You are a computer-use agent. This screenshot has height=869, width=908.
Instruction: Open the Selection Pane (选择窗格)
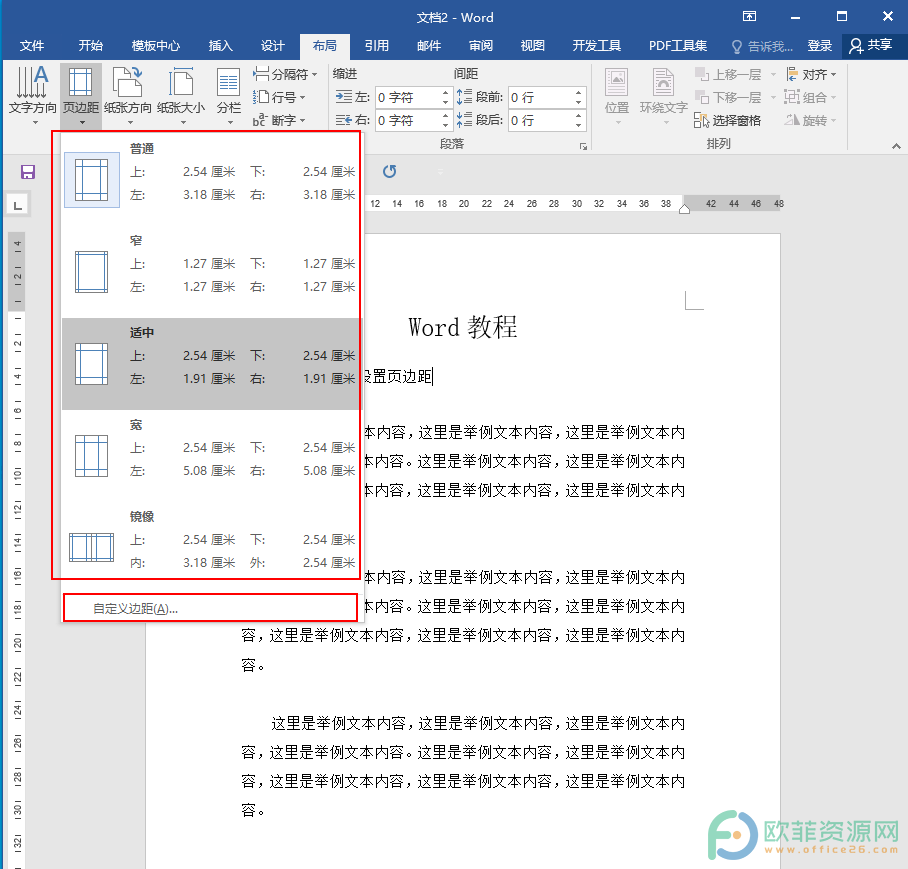click(x=727, y=120)
